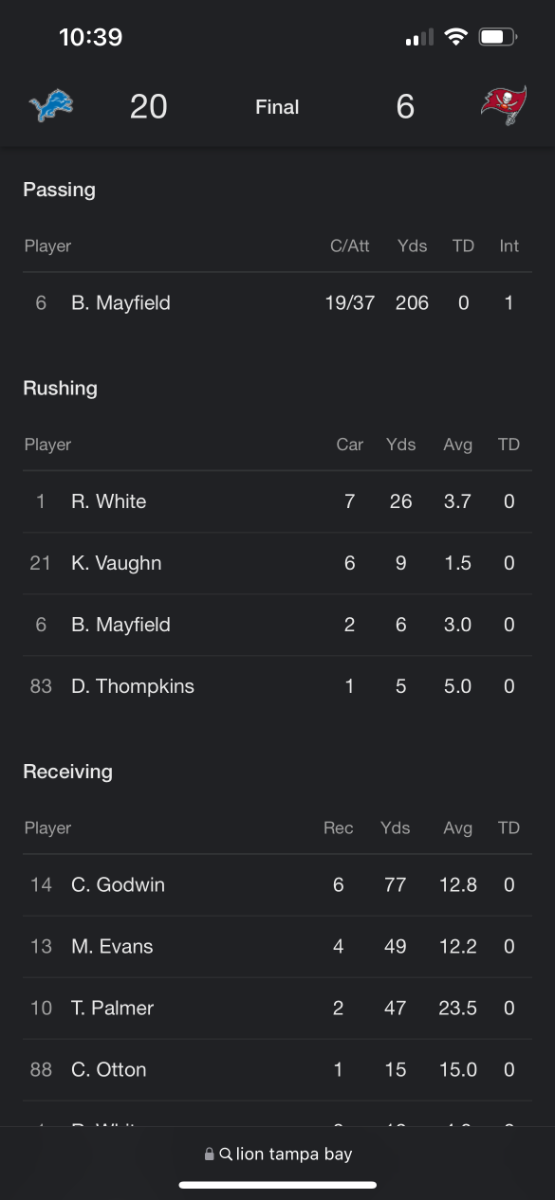The height and width of the screenshot is (1200, 555).
Task: Tap the cellular signal bars icon
Action: click(419, 38)
